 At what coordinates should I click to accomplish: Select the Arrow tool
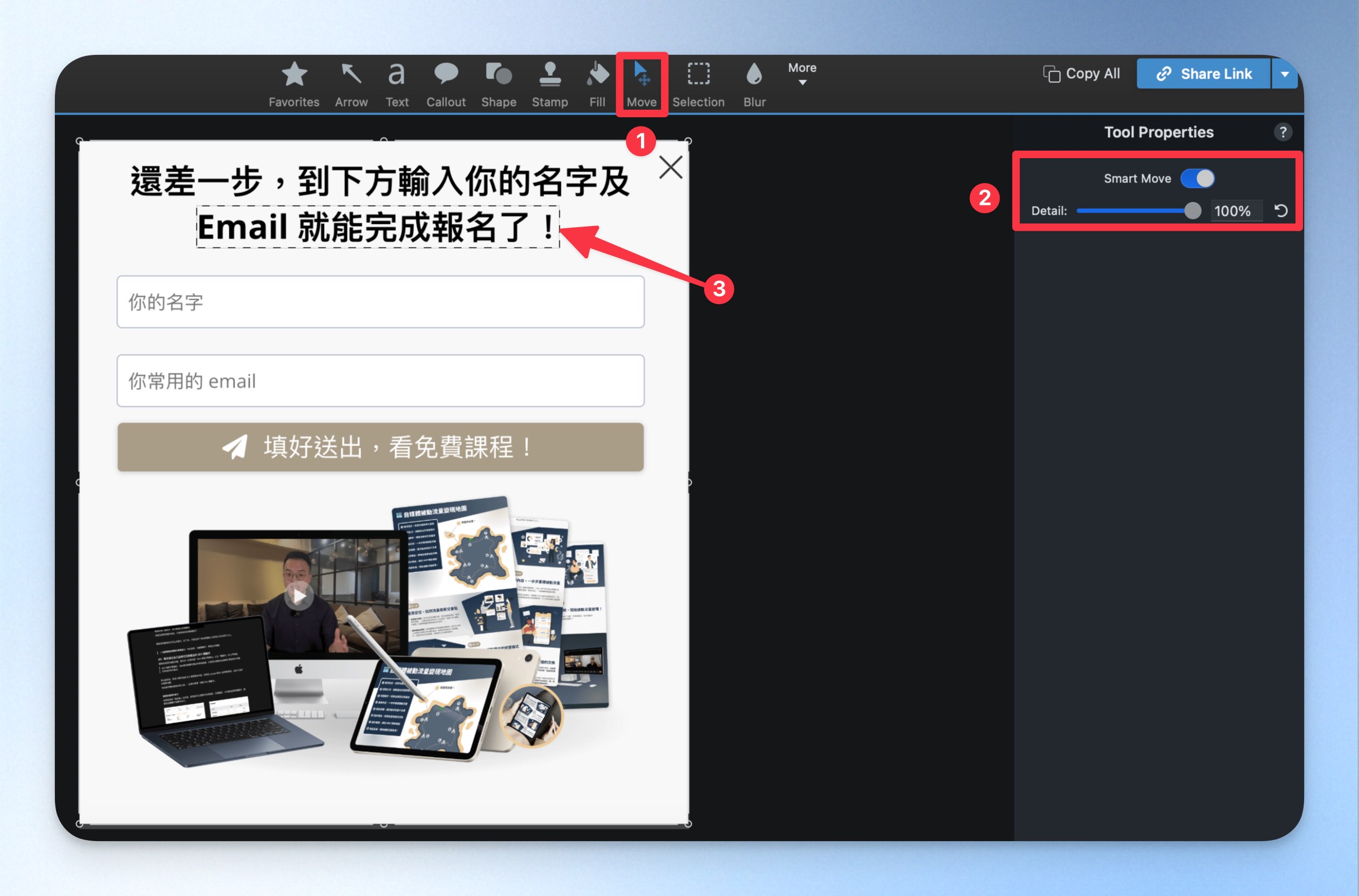(x=351, y=84)
